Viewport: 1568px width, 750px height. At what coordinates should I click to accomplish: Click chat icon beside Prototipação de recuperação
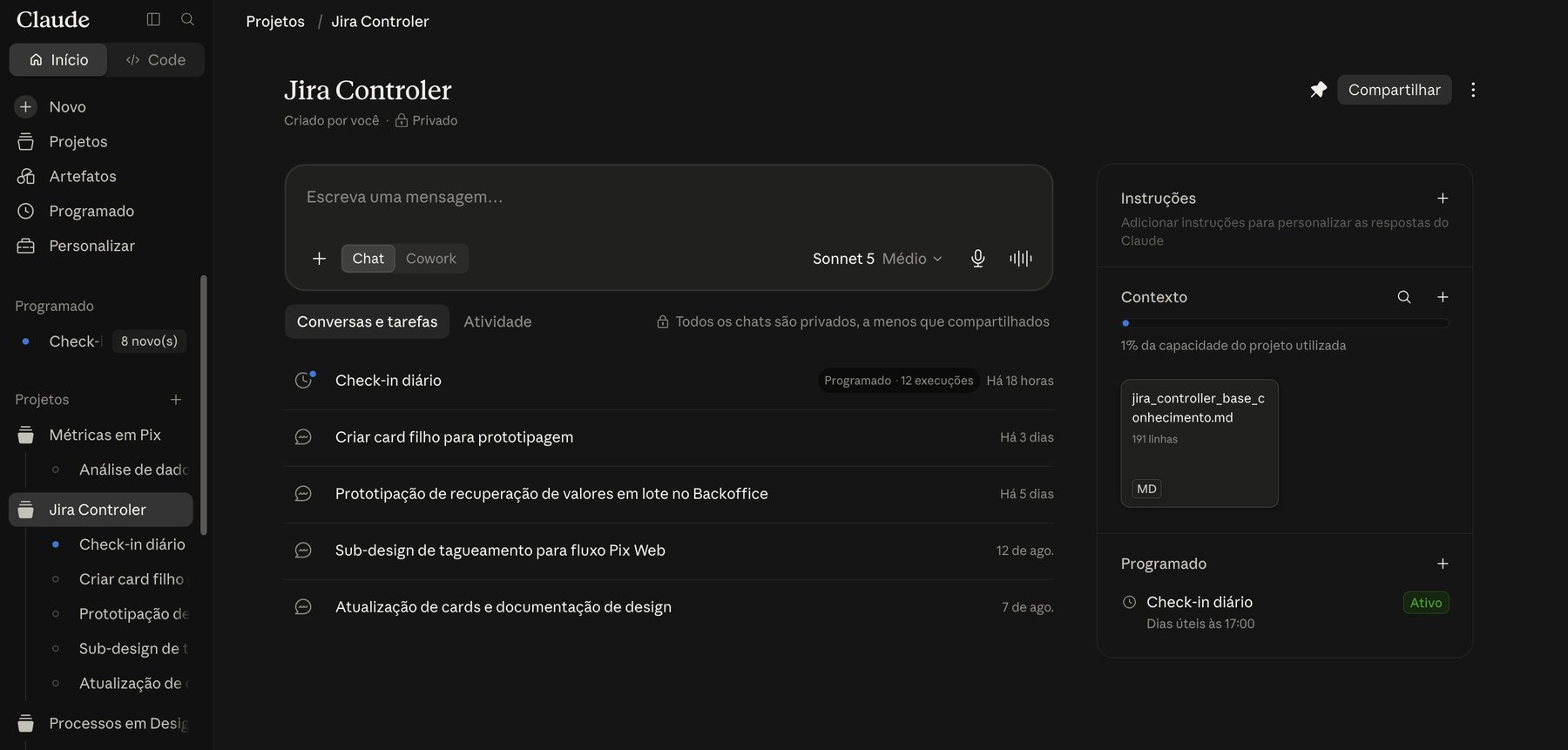pos(303,494)
